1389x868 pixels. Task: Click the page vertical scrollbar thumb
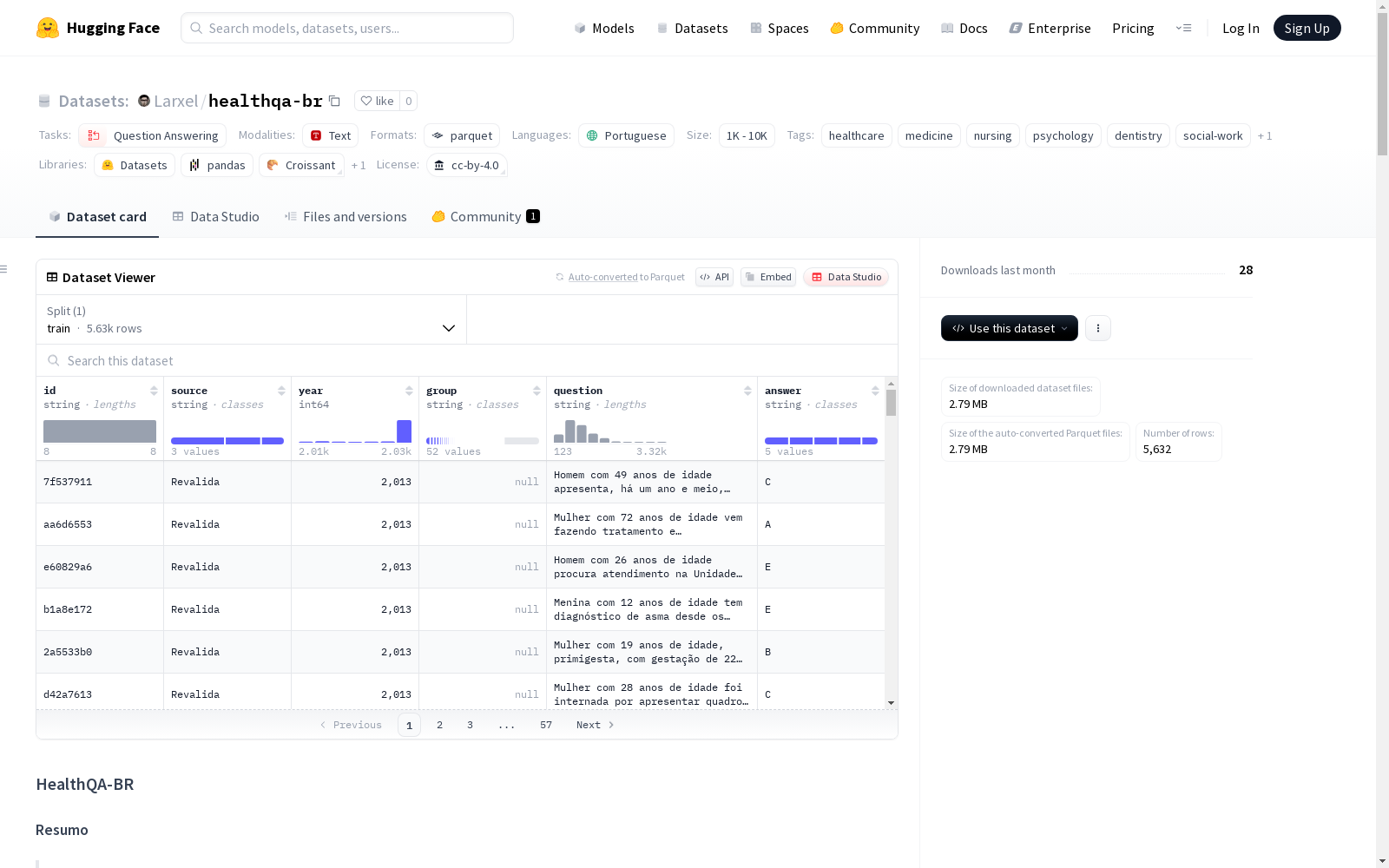click(x=1382, y=84)
